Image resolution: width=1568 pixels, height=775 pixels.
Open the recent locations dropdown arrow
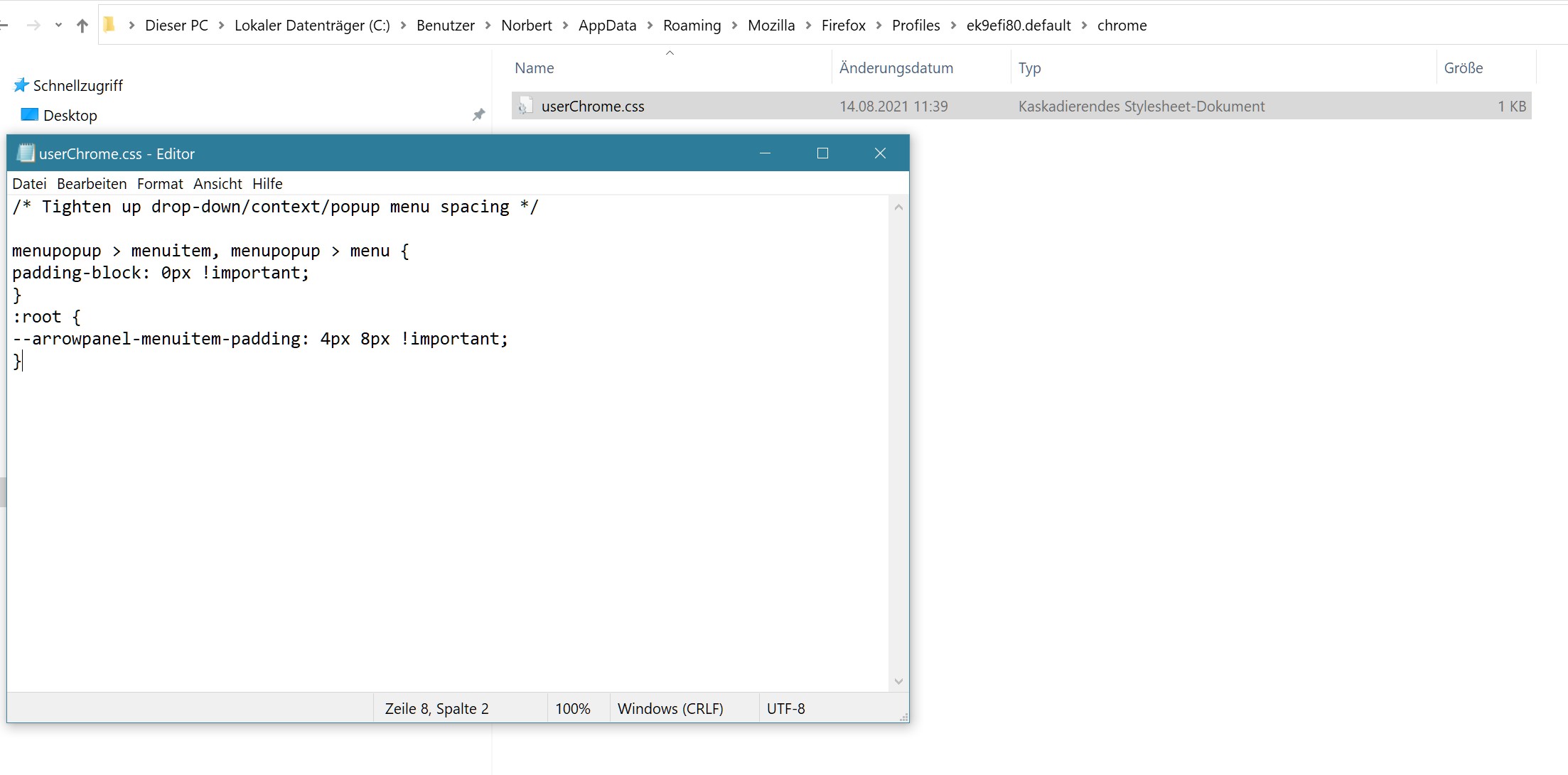coord(58,26)
